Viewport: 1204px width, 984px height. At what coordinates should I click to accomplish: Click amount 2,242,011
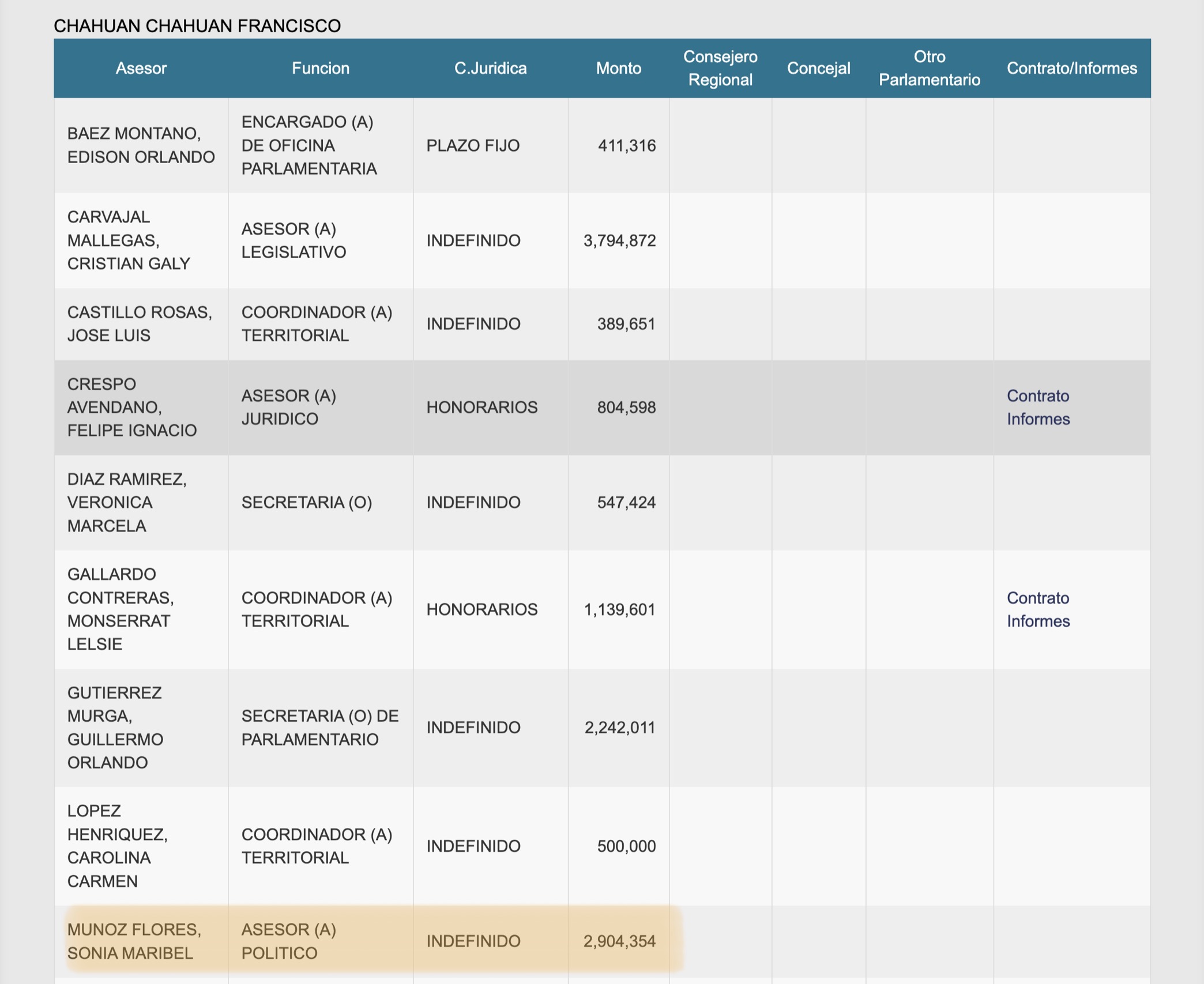[620, 728]
